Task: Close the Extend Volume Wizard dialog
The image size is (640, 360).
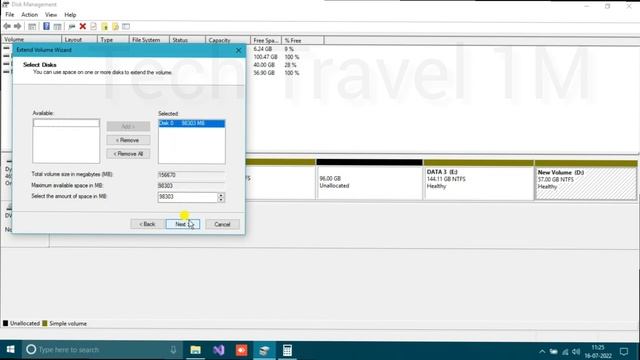Action: point(238,50)
